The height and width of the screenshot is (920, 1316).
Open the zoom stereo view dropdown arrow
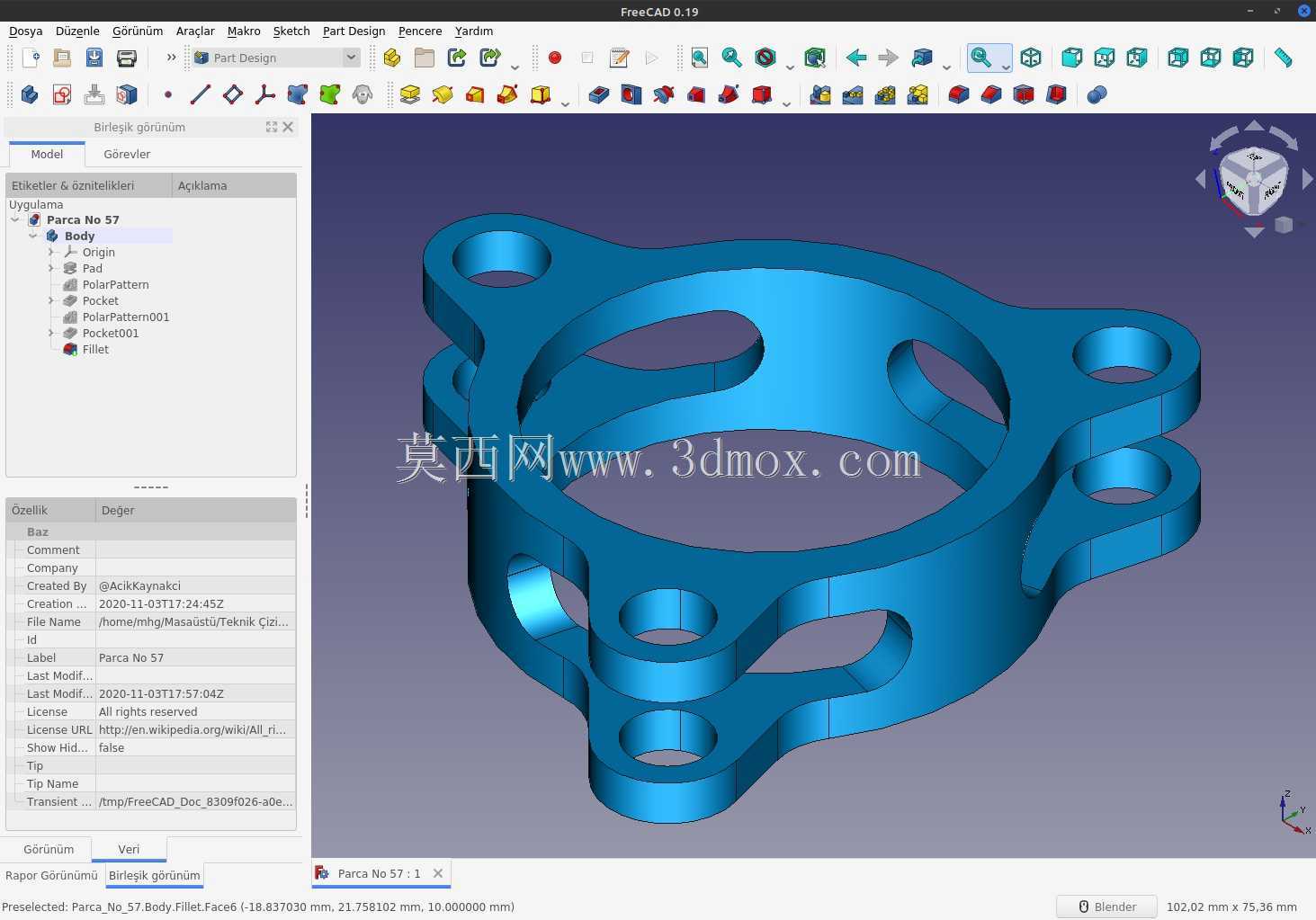point(1006,67)
